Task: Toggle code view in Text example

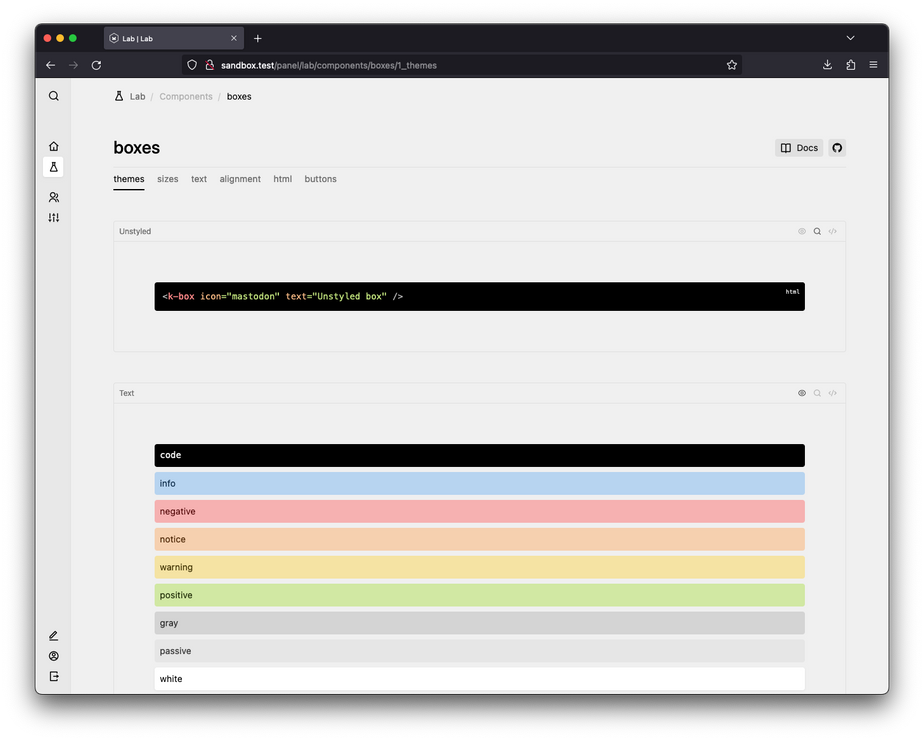Action: (833, 394)
